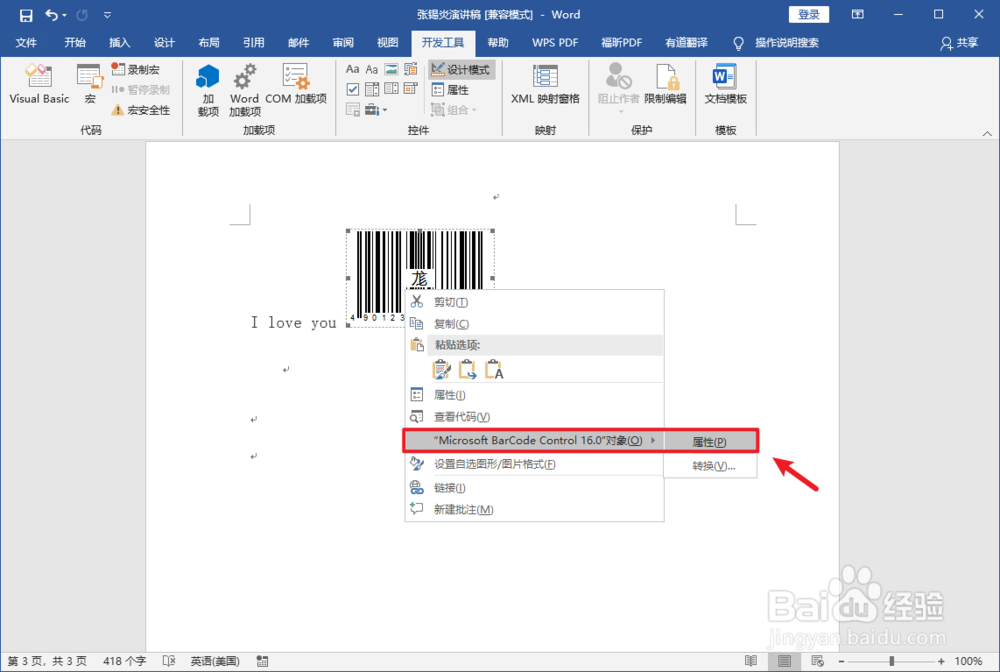Open the 宏 (Macros) dialog
The width and height of the screenshot is (1000, 672).
pyautogui.click(x=89, y=84)
